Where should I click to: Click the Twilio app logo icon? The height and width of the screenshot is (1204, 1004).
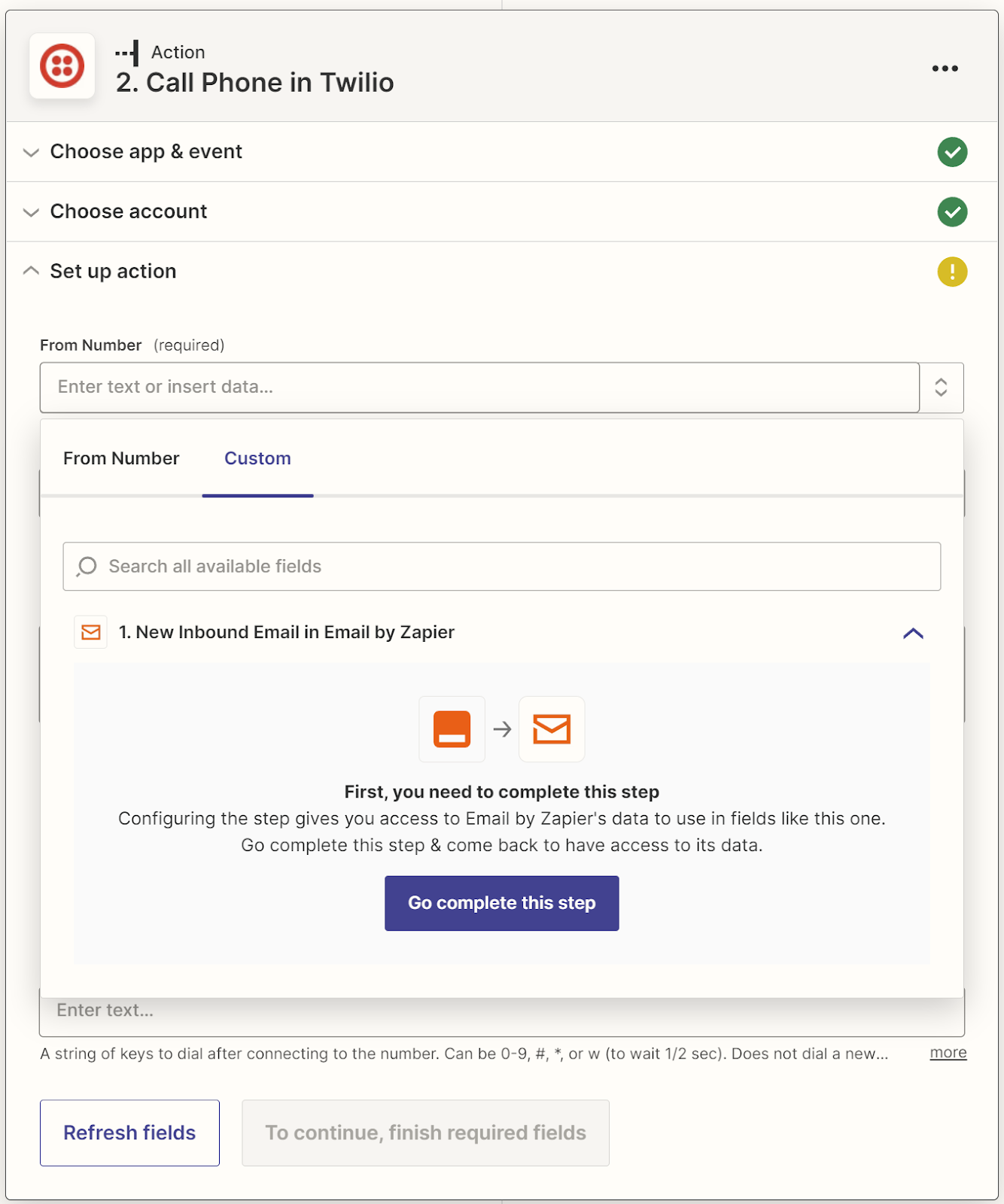coord(62,66)
